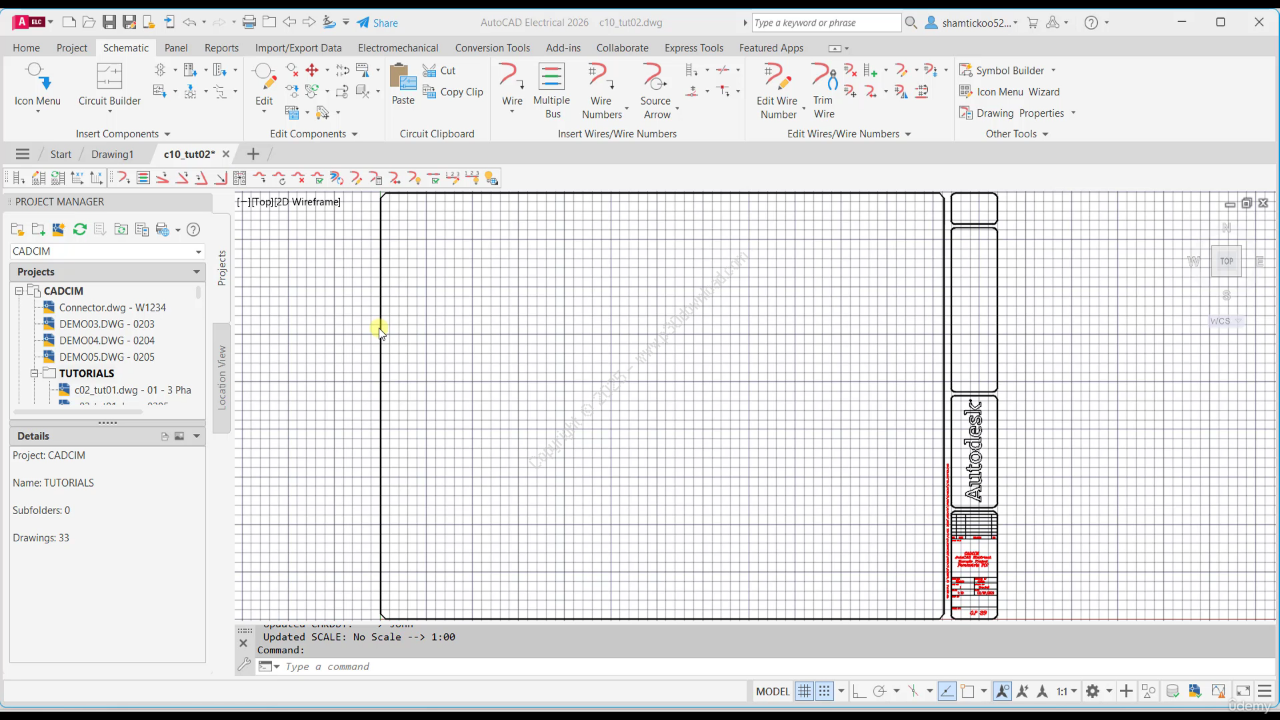Launch the Circuit Builder tool
This screenshot has width=1280, height=720.
pyautogui.click(x=109, y=84)
